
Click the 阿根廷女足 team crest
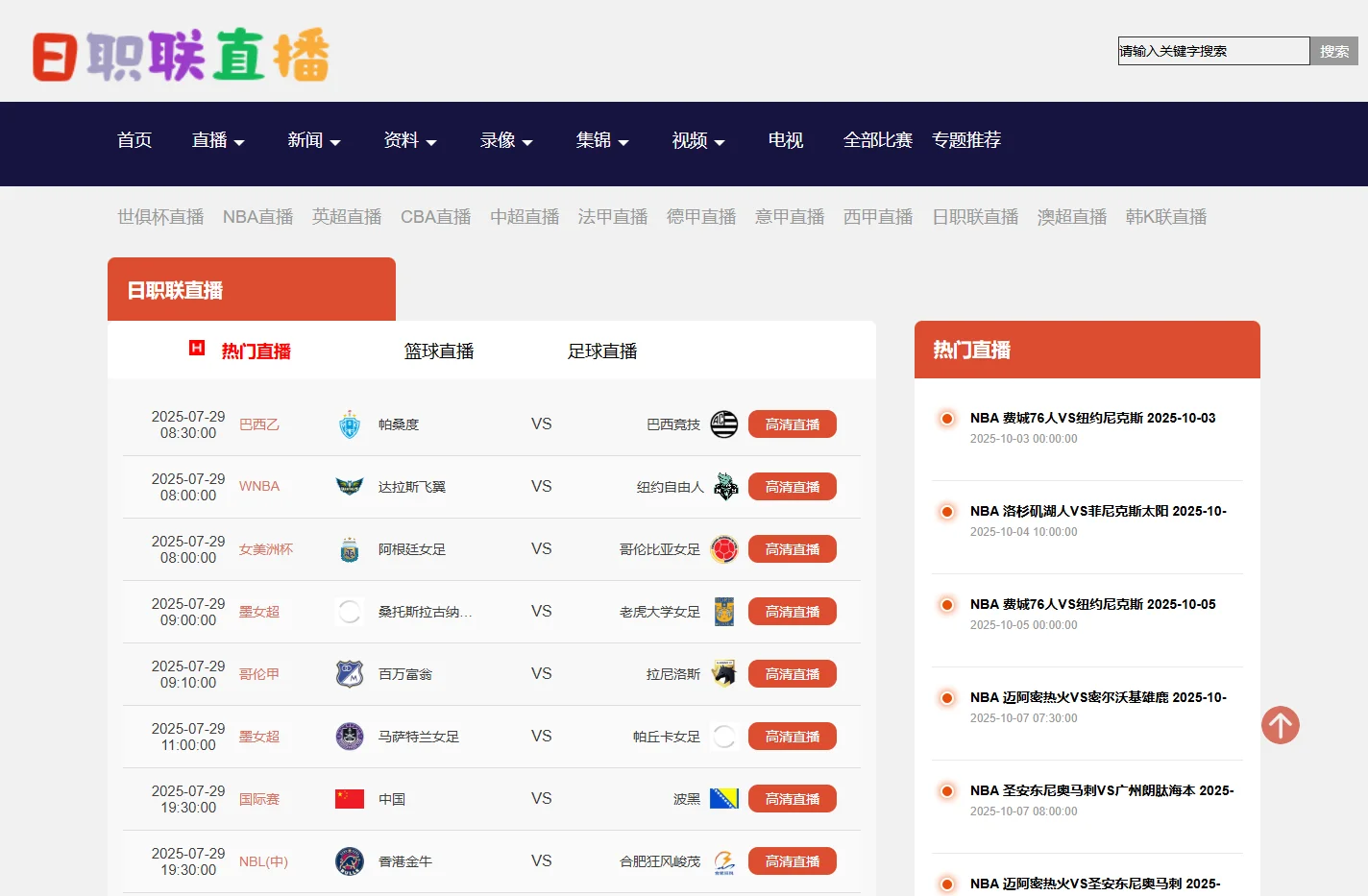coord(350,549)
